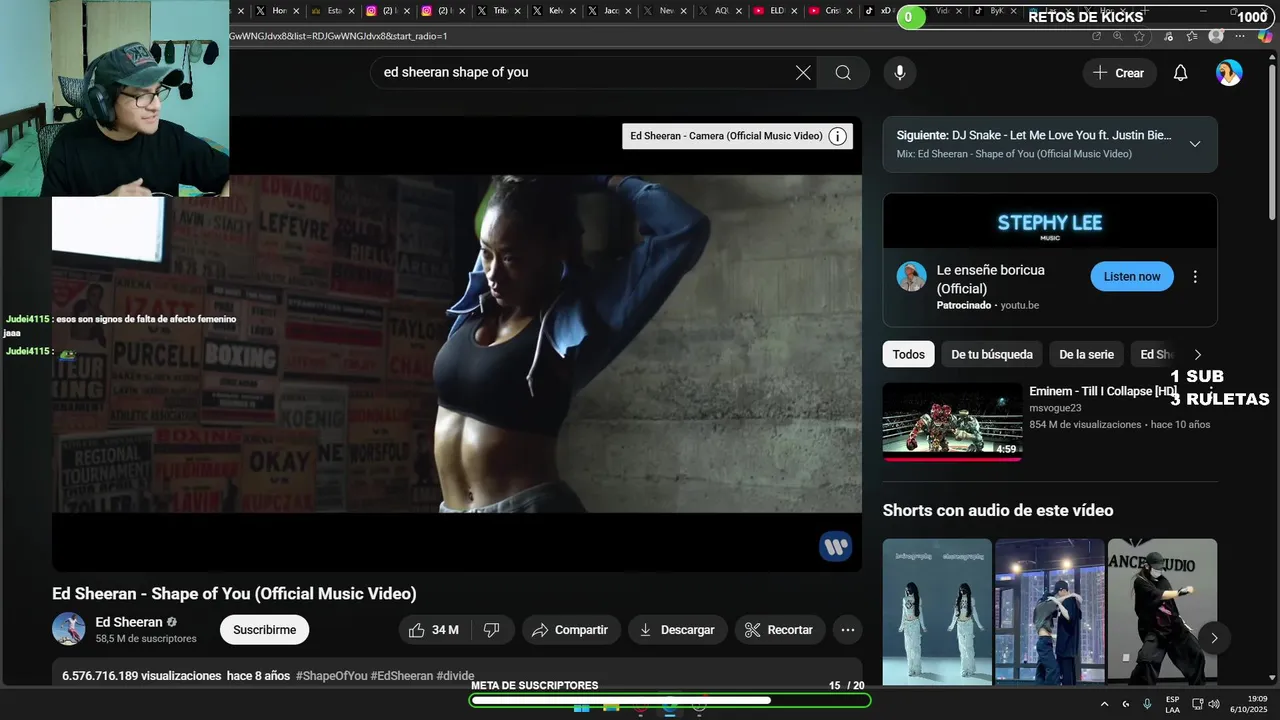Click Listen now on the ad
This screenshot has height=720, width=1280.
point(1132,277)
